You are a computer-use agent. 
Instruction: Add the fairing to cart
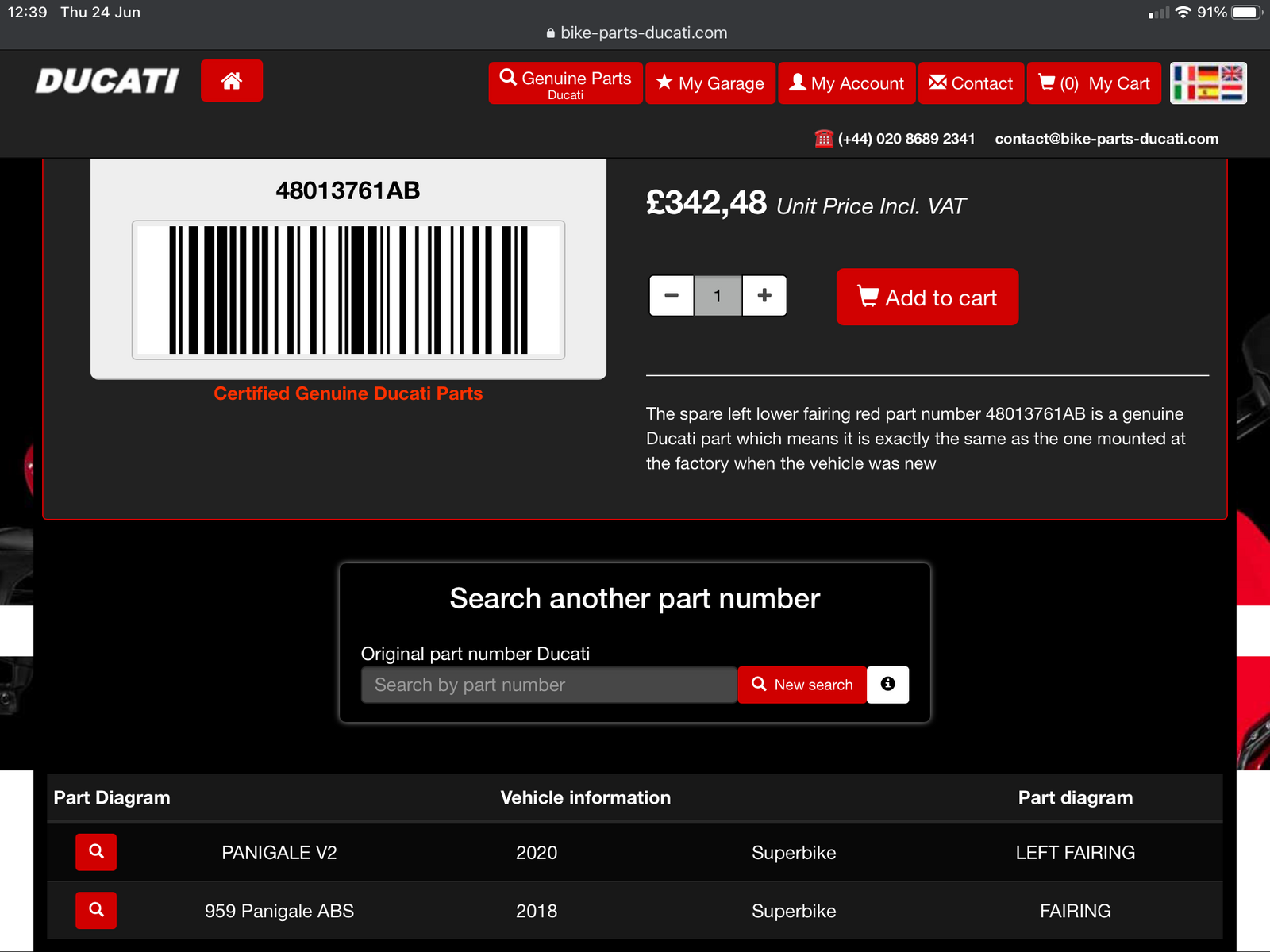927,297
